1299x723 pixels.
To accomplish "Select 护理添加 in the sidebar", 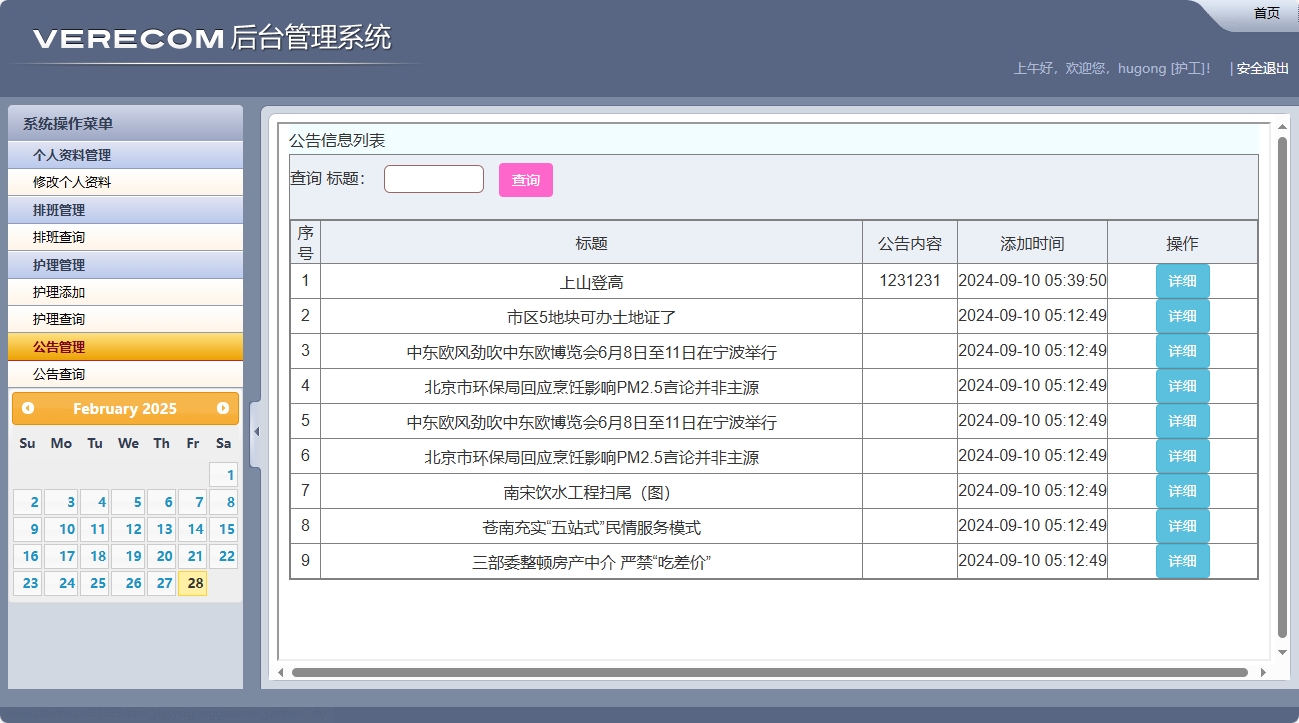I will (x=124, y=292).
